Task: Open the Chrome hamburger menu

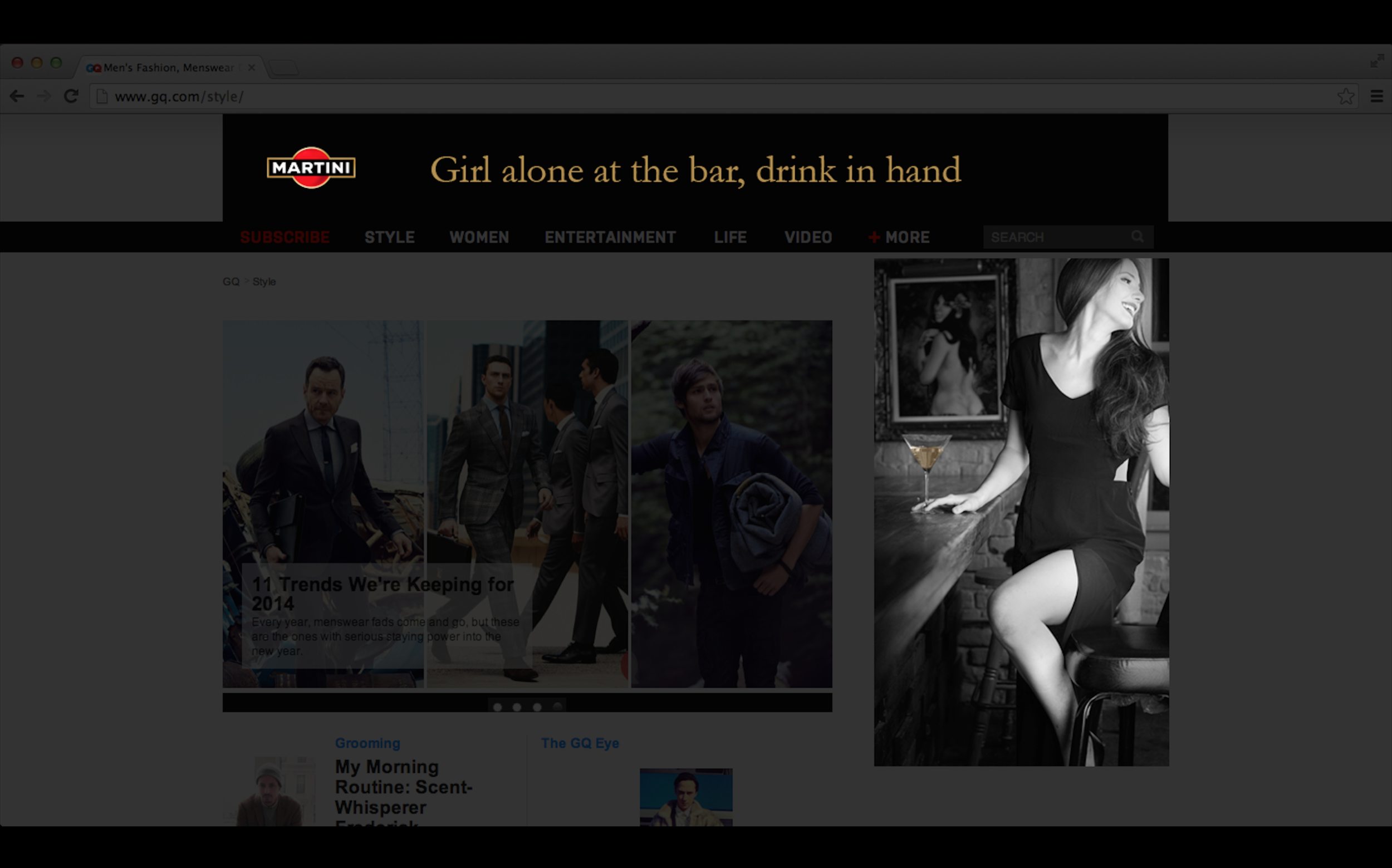Action: tap(1376, 96)
